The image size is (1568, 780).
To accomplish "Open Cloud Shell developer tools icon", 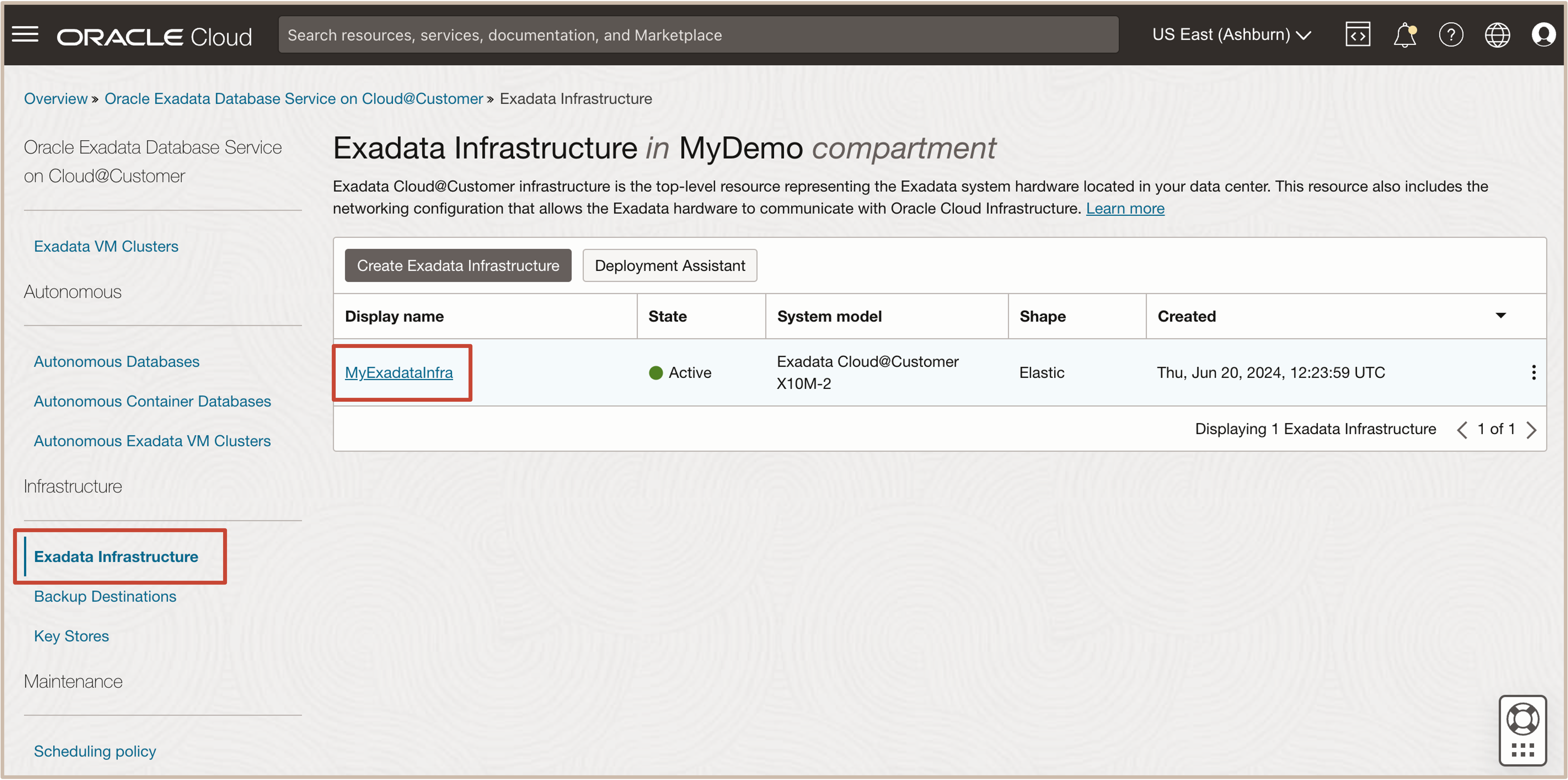I will coord(1357,35).
